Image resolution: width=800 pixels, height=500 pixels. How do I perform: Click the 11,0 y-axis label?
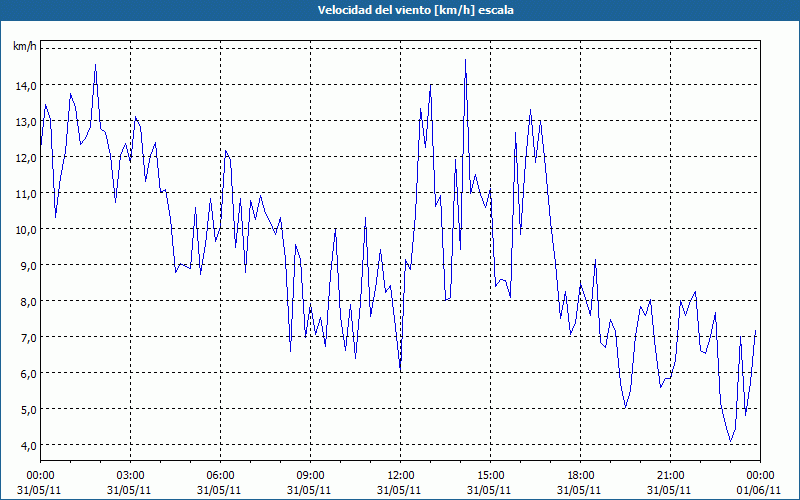(26, 194)
